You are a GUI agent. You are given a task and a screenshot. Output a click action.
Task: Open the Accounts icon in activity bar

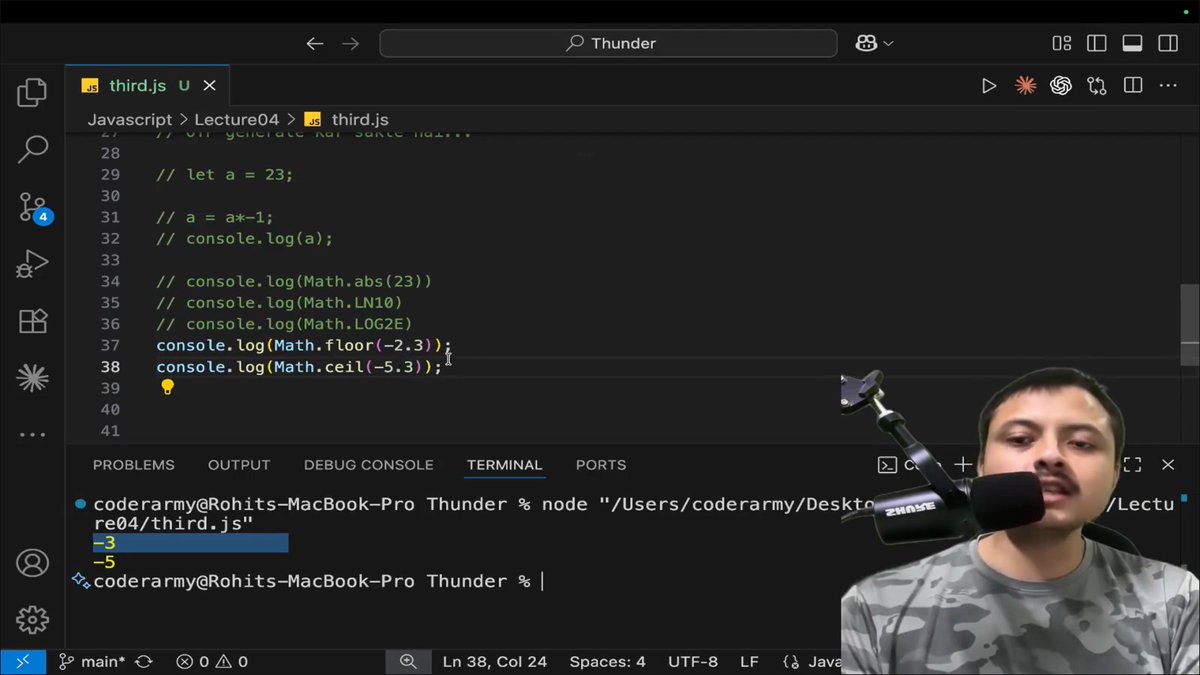32,563
